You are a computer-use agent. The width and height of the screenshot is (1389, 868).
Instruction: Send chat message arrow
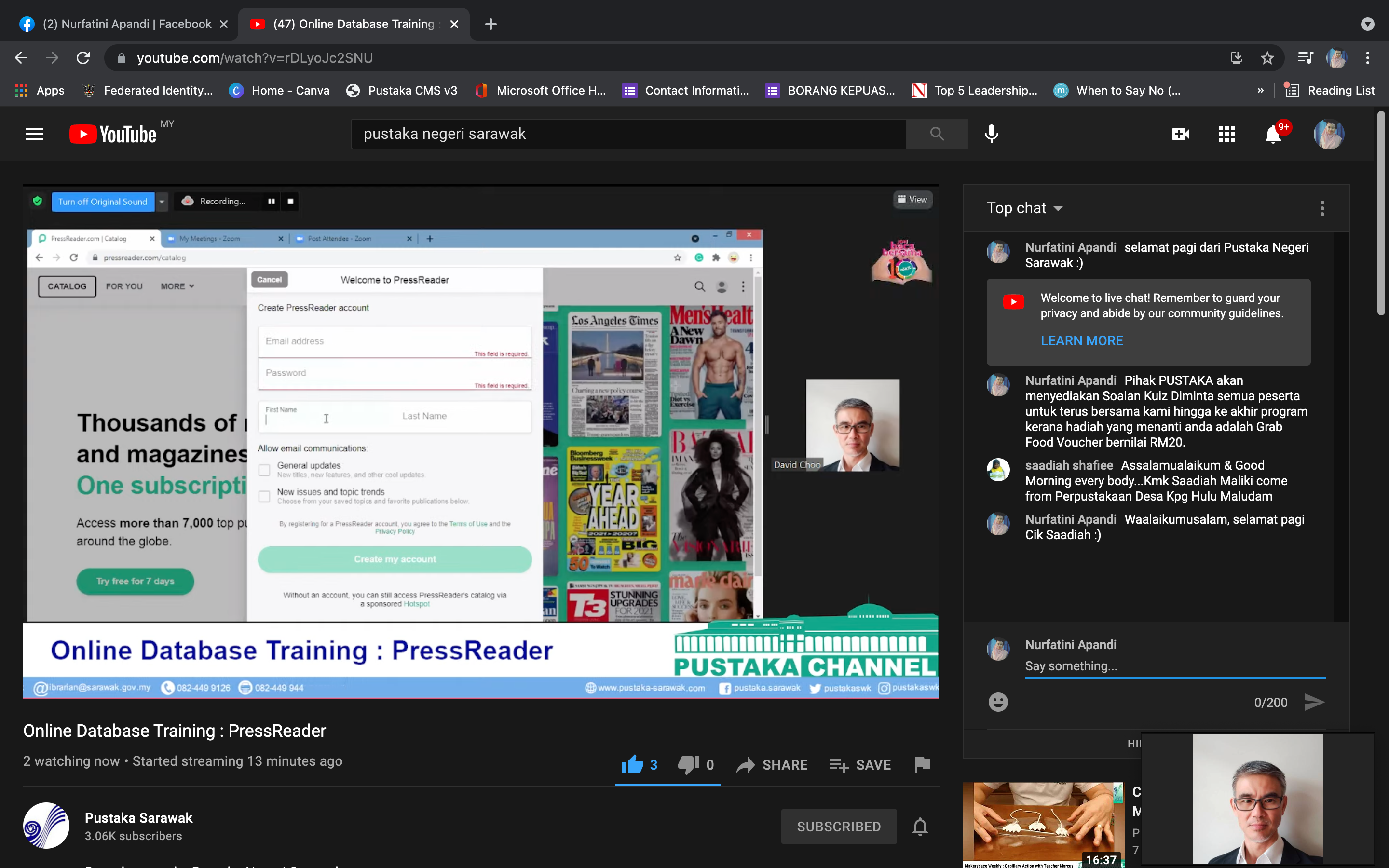point(1314,702)
